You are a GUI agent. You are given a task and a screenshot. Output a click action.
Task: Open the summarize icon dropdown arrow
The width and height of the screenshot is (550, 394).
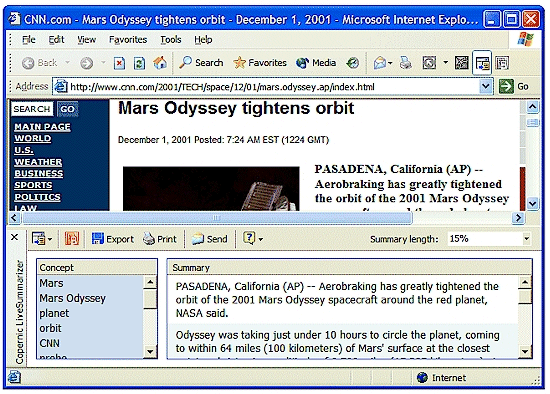[x=50, y=240]
